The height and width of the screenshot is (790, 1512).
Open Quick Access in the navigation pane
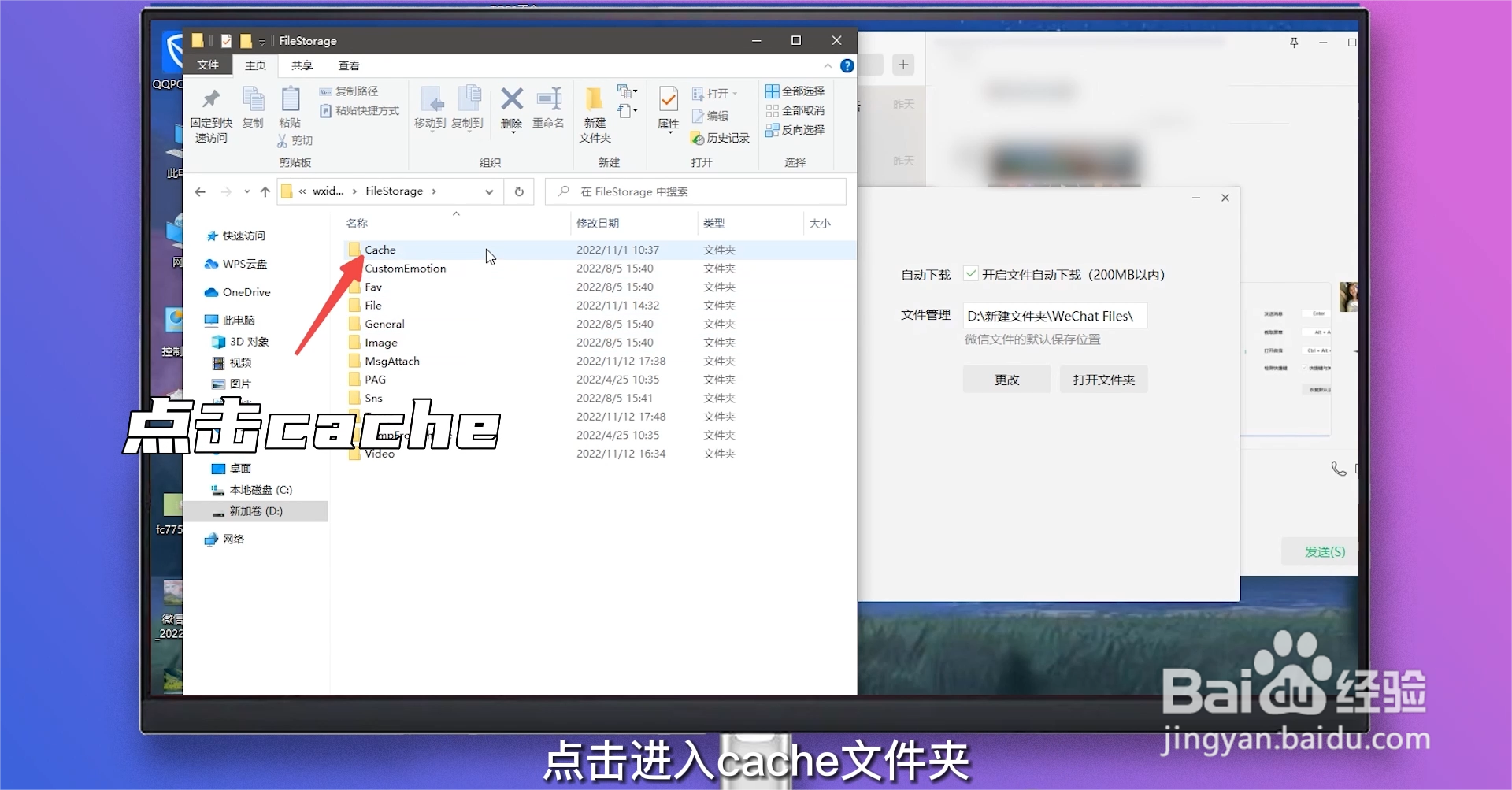coord(235,236)
